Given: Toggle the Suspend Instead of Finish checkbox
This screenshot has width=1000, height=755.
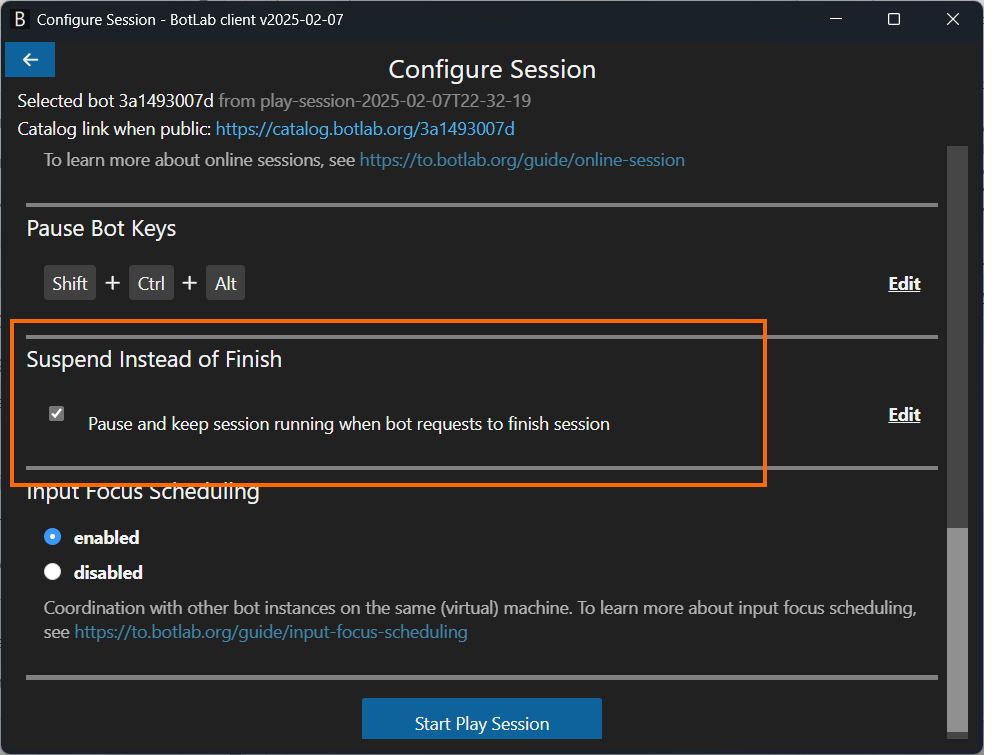Looking at the screenshot, I should [57, 414].
